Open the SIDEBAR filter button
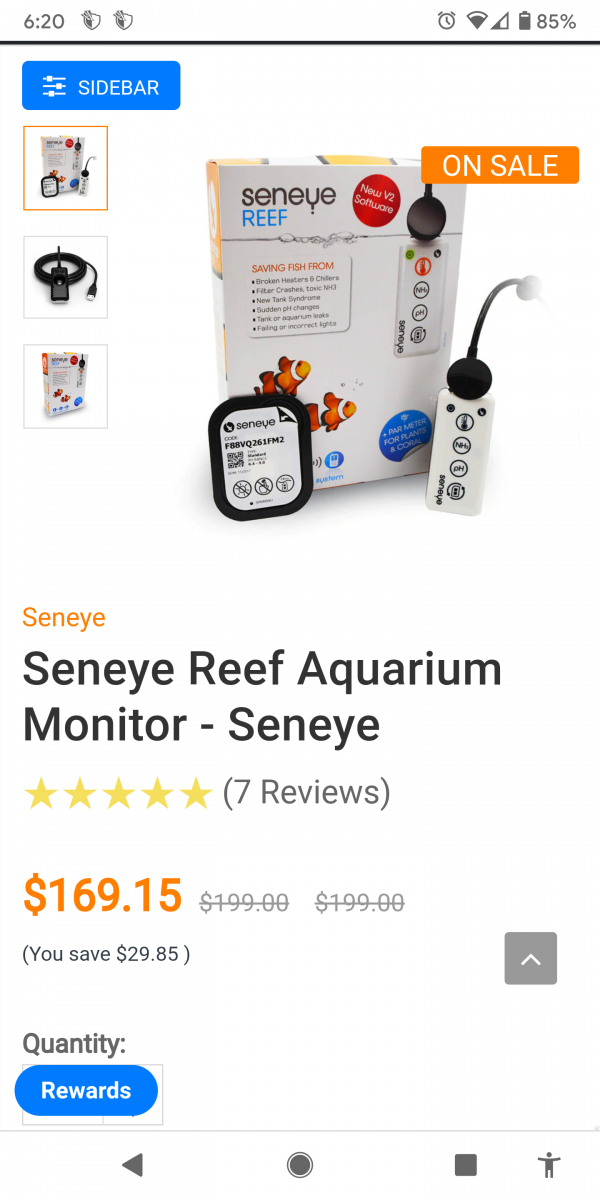Screen dimensions: 600x1200 101,86
